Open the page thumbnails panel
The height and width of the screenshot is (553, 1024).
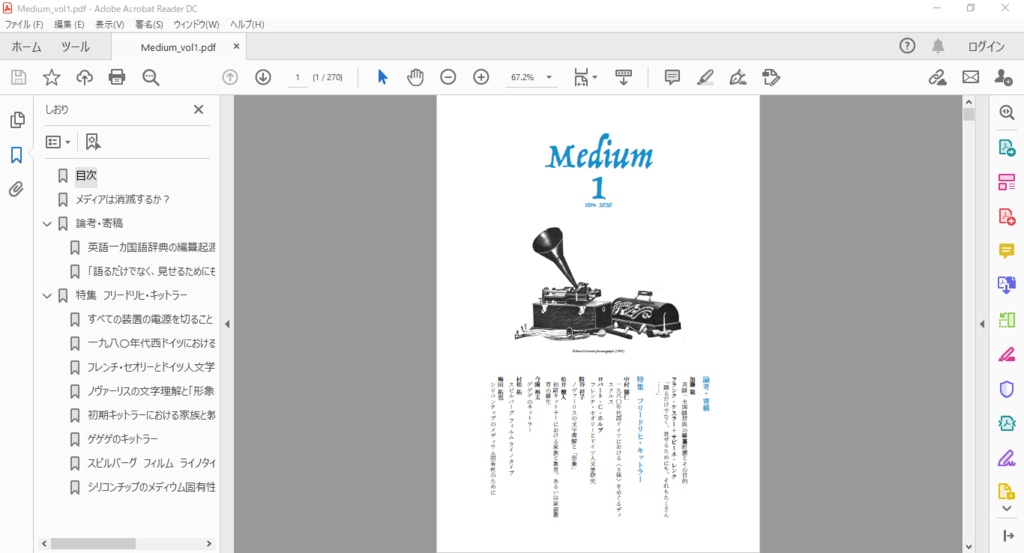point(17,119)
